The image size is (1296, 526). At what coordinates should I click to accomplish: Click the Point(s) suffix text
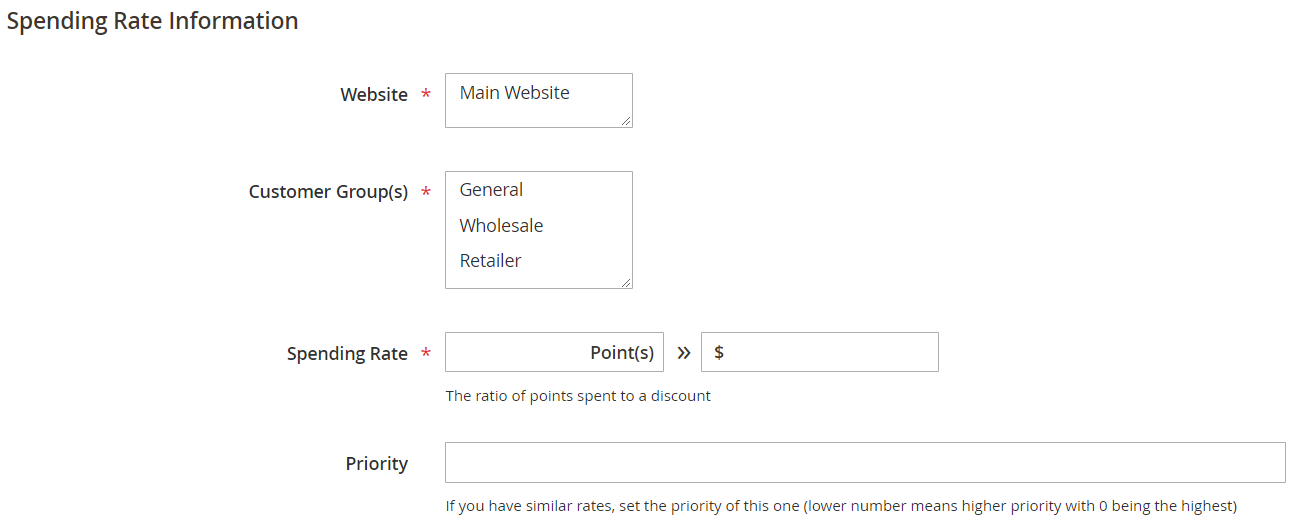[622, 353]
